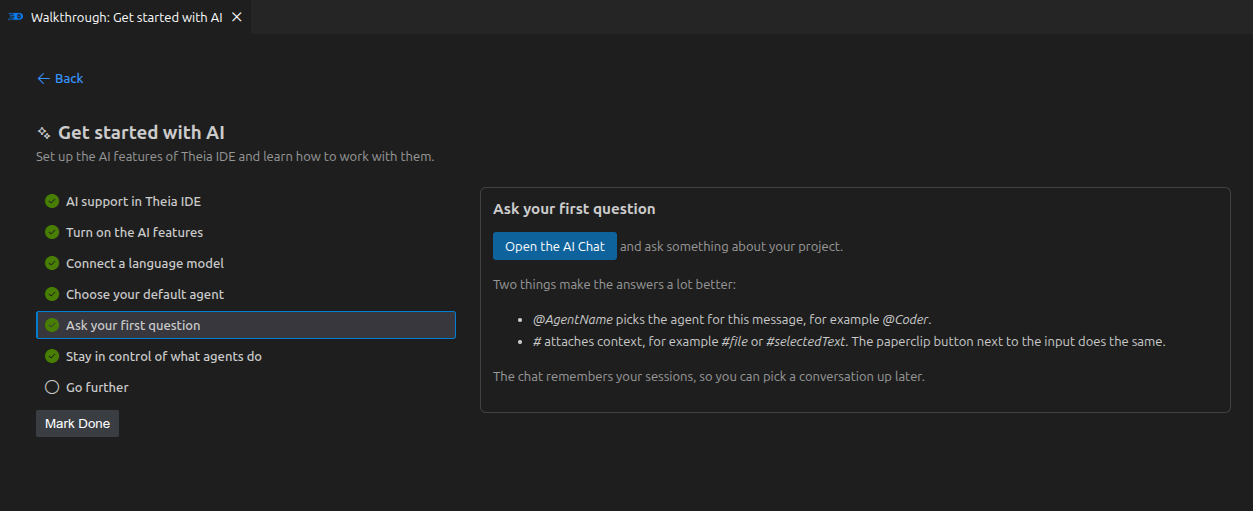This screenshot has width=1253, height=511.
Task: Open Stay in control of what agents do
Action: coord(246,356)
